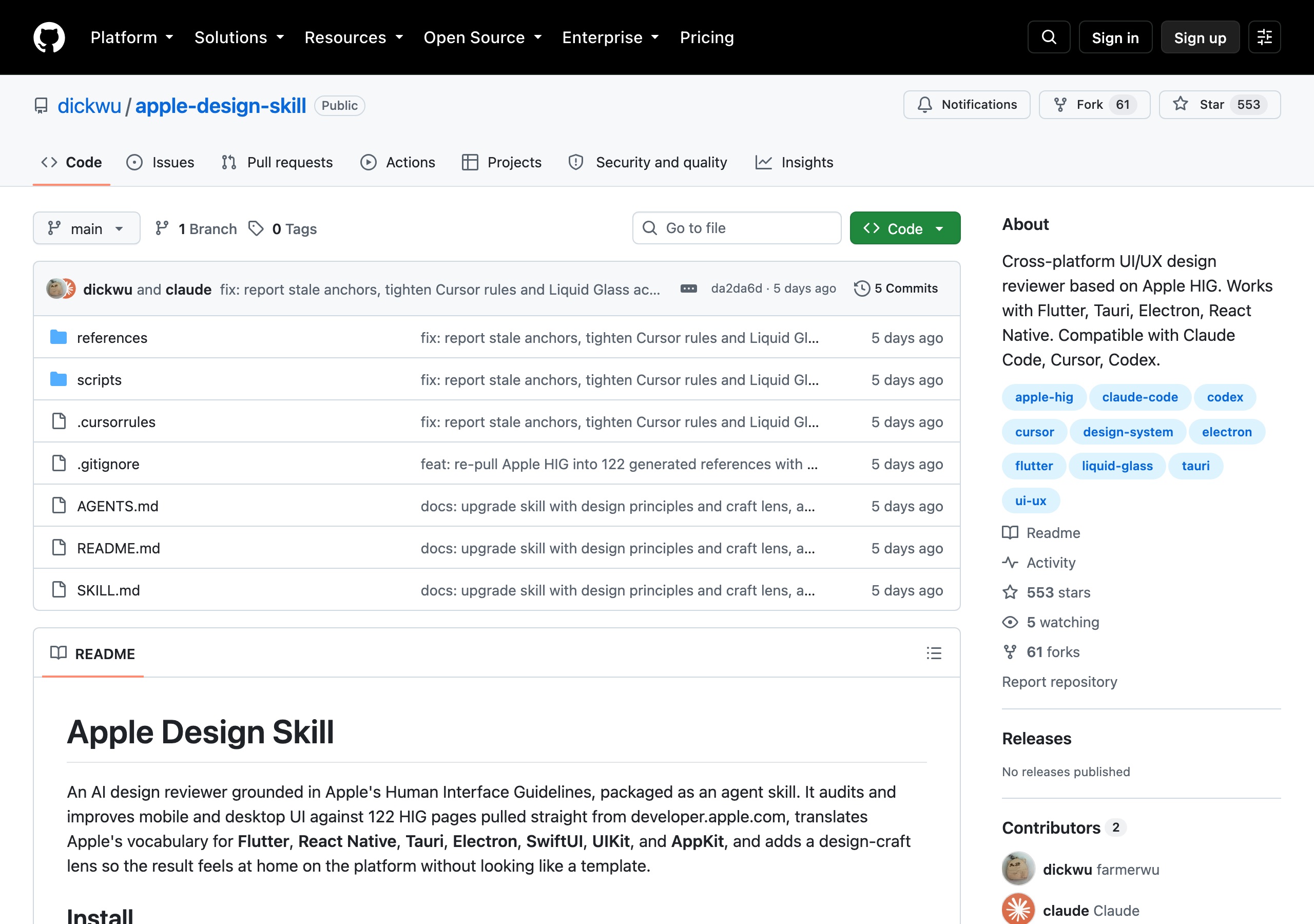Click the Sign up button

1200,37
